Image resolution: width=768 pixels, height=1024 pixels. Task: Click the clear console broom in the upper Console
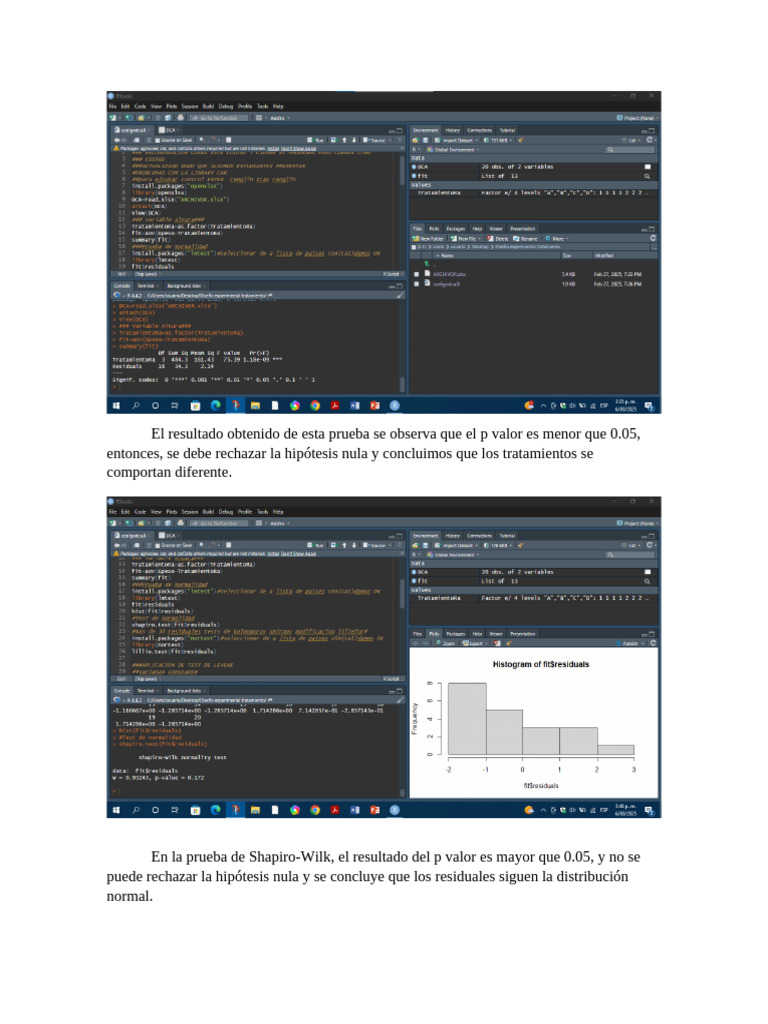pos(400,296)
